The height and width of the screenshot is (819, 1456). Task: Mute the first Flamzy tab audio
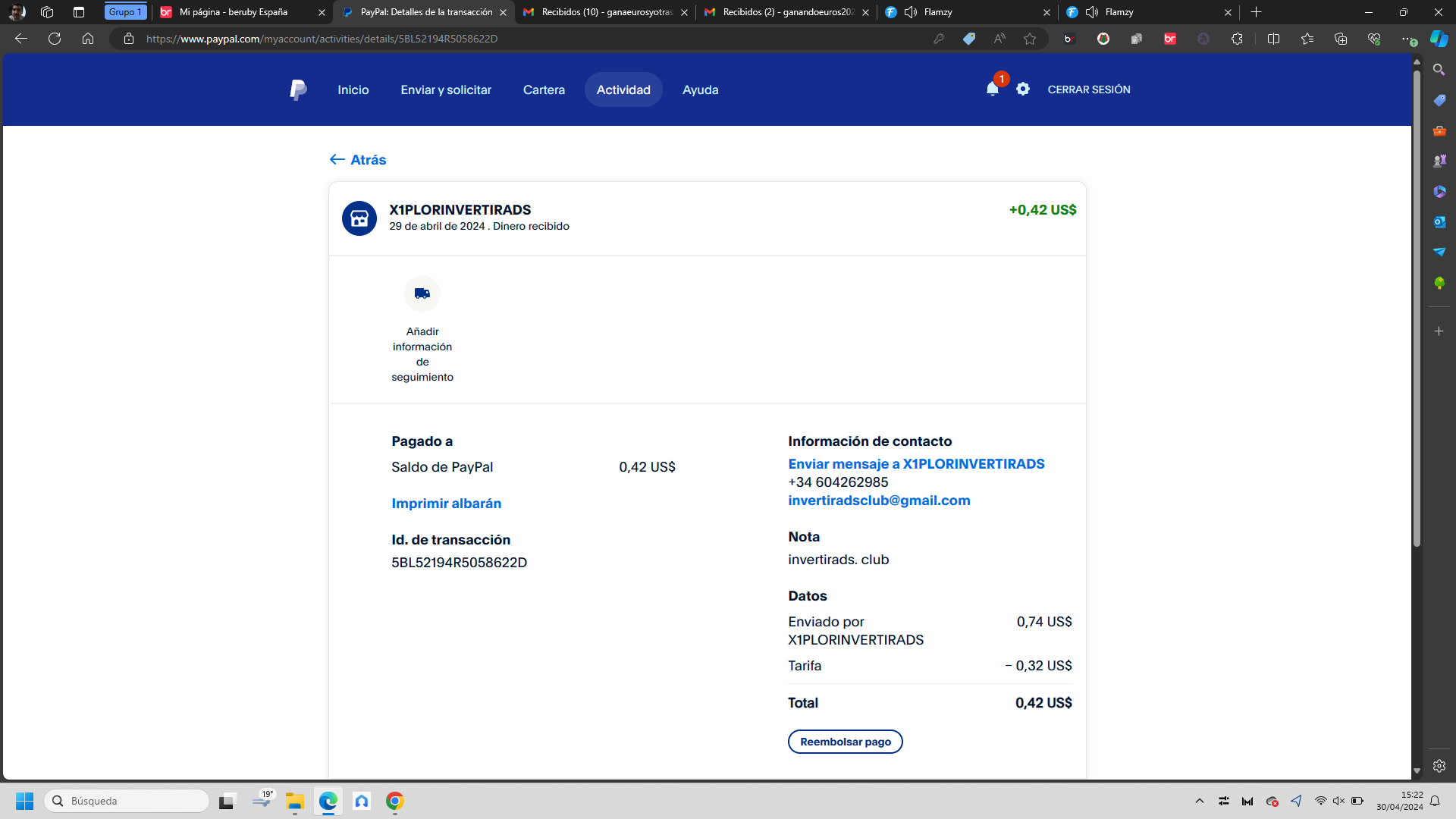click(x=911, y=12)
